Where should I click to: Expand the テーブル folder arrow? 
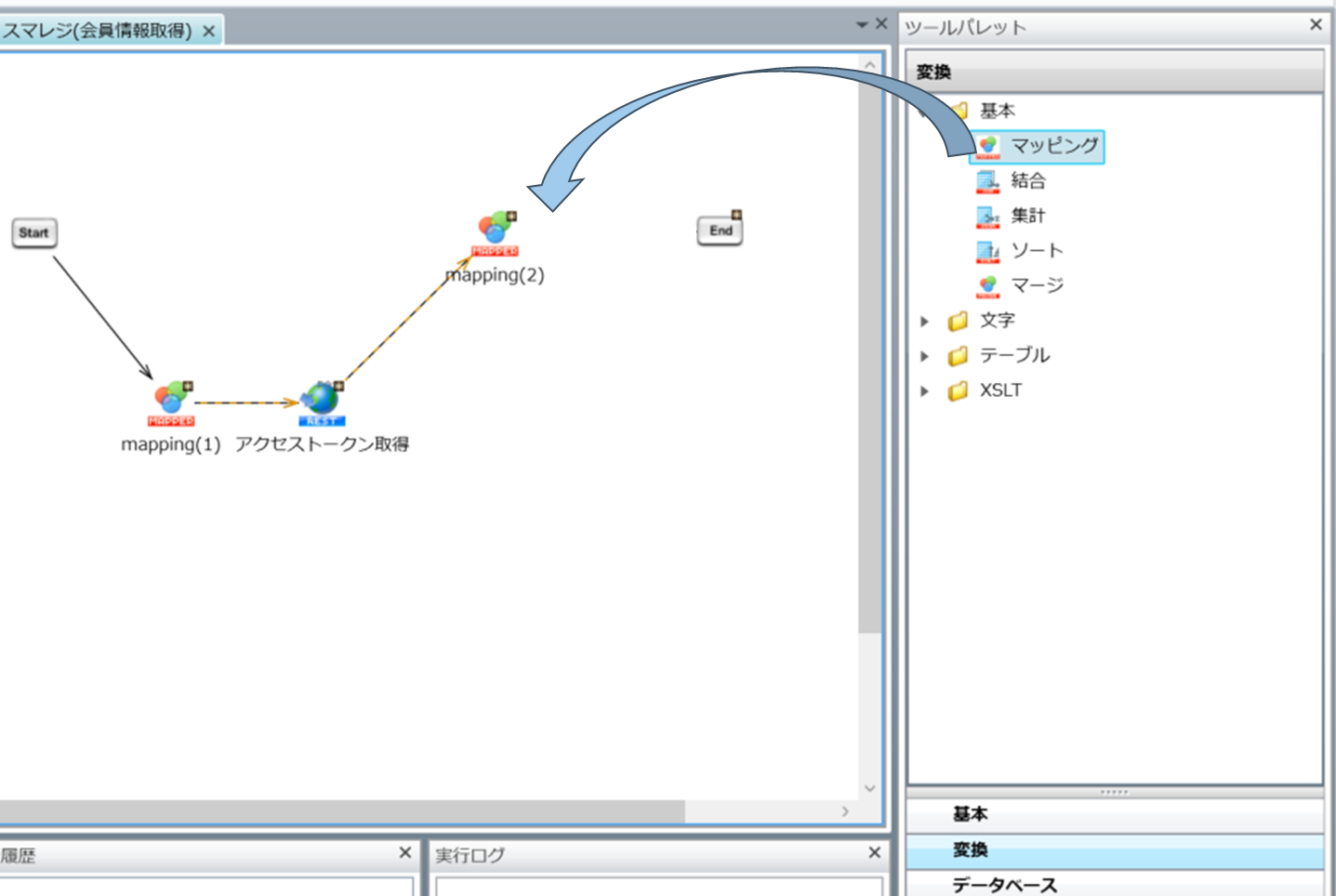coord(924,356)
